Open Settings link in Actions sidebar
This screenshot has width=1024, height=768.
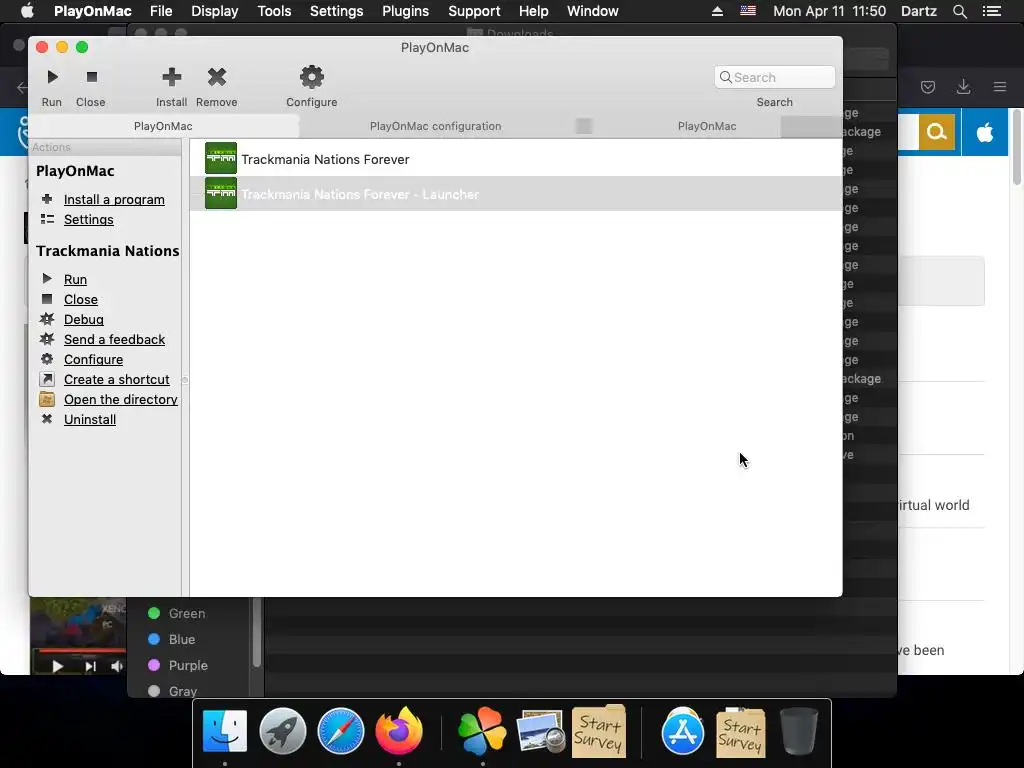89,219
